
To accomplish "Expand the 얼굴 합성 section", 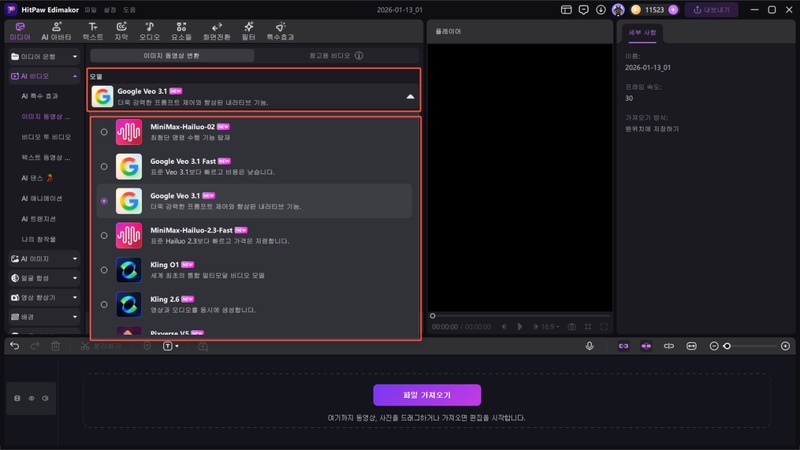I will pos(74,278).
